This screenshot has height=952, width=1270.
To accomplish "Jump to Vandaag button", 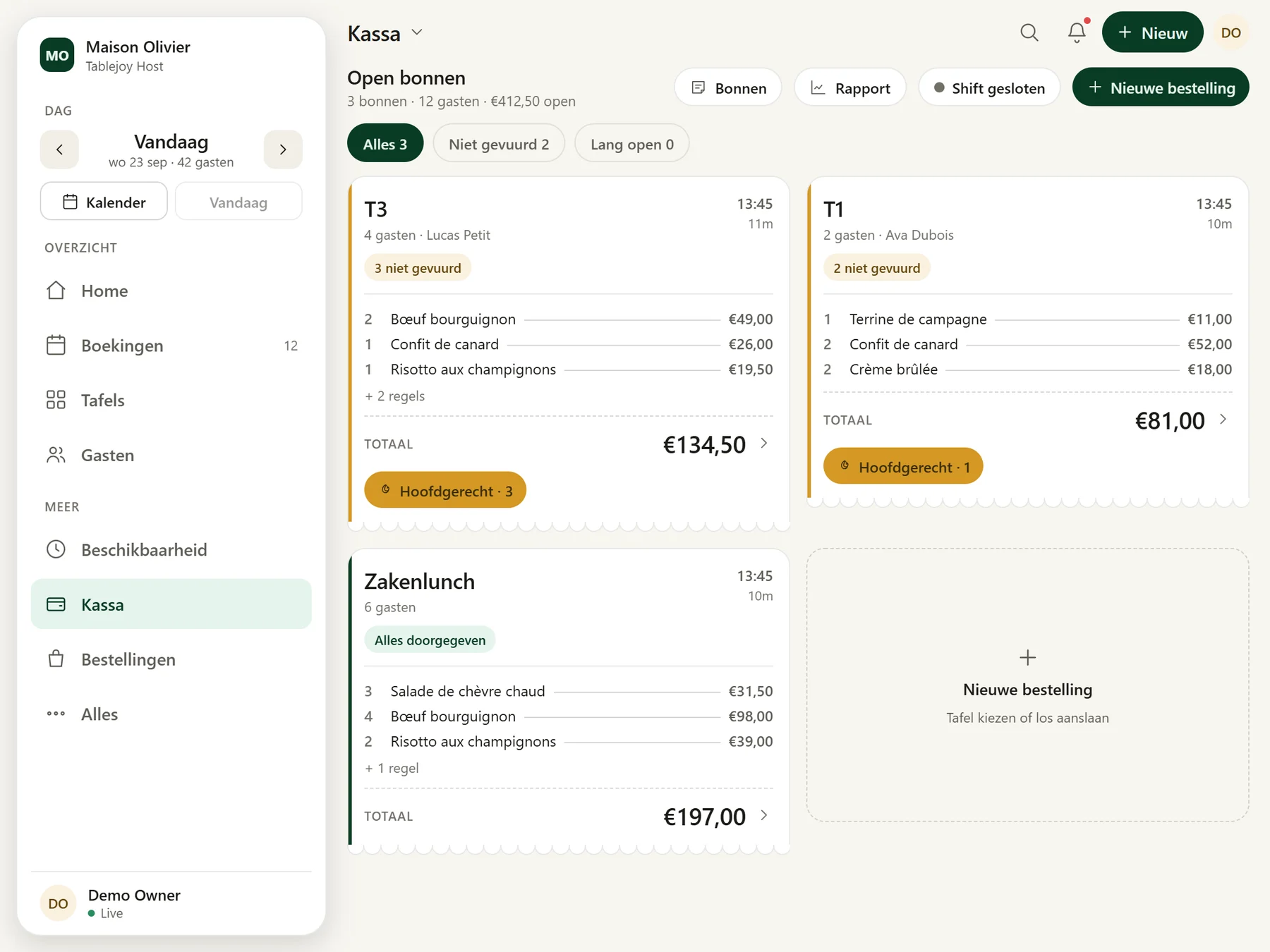I will pyautogui.click(x=238, y=202).
